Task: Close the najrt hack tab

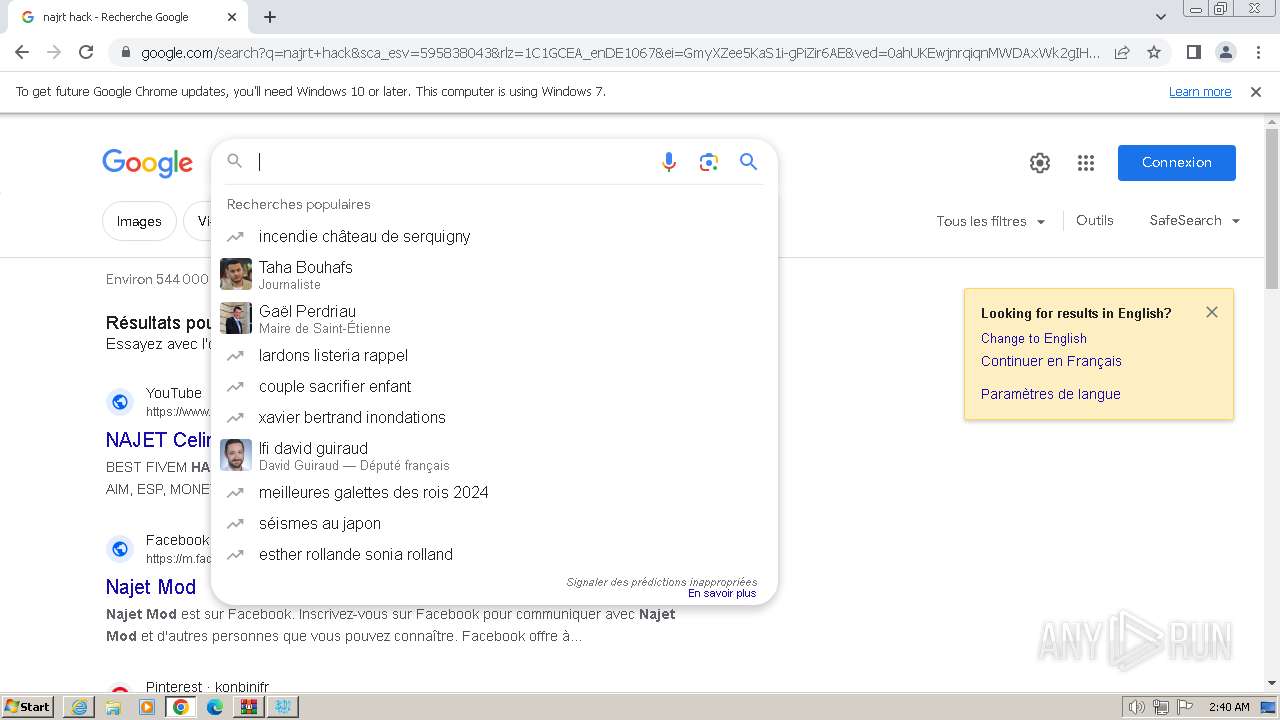Action: 232,17
